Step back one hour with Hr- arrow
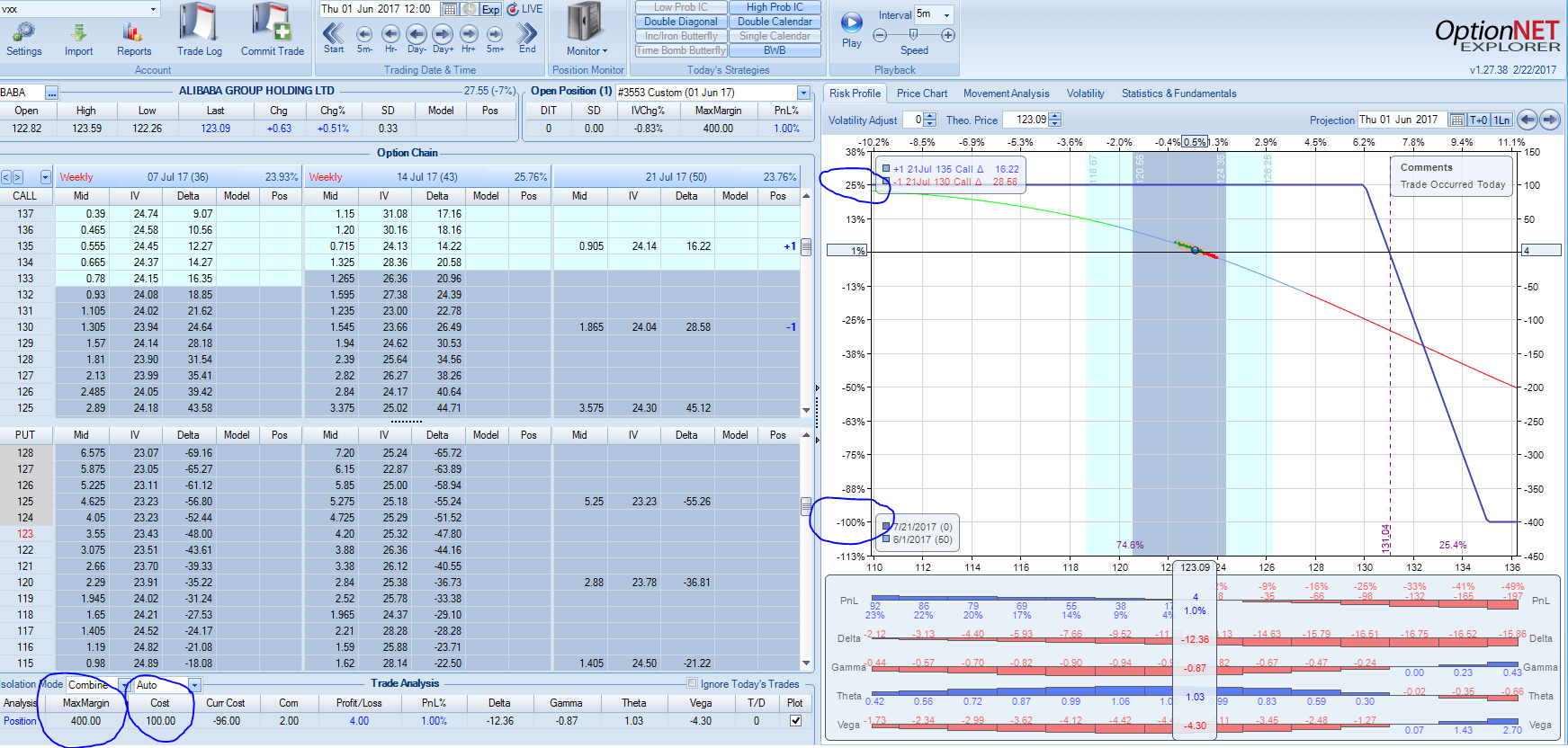The width and height of the screenshot is (1568, 748). click(390, 34)
